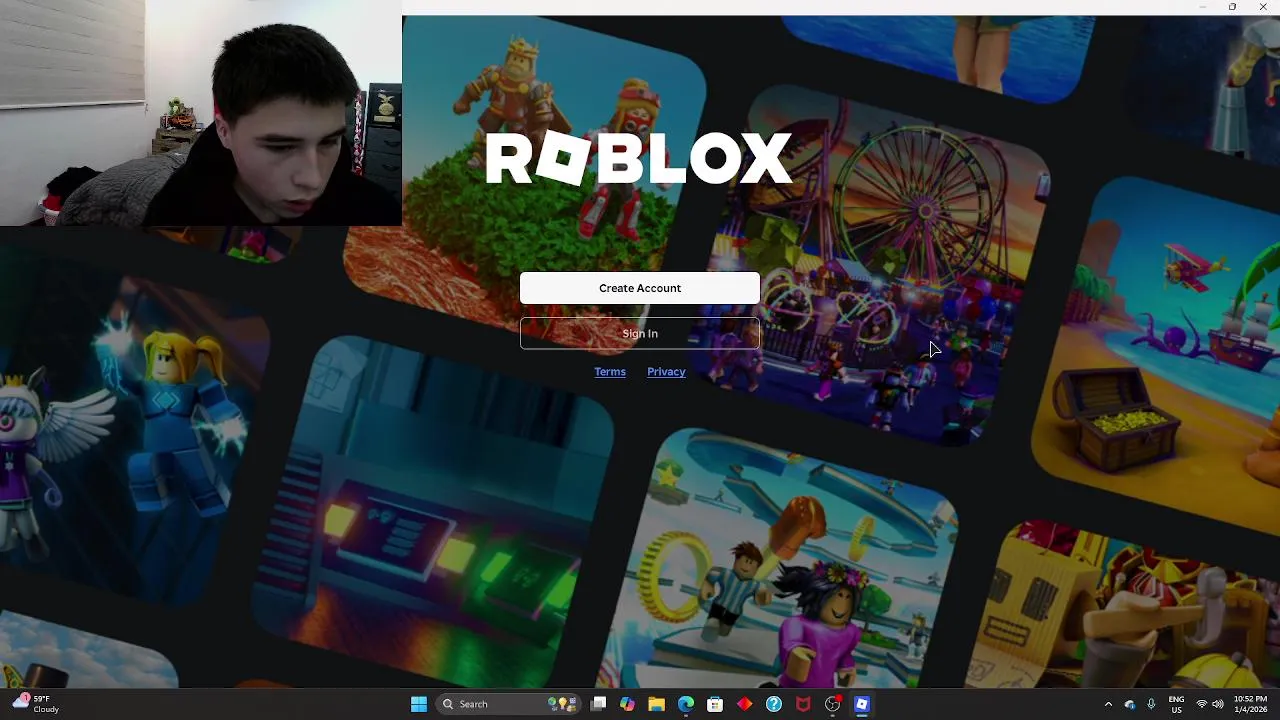Launch Copilot from the taskbar

[627, 704]
